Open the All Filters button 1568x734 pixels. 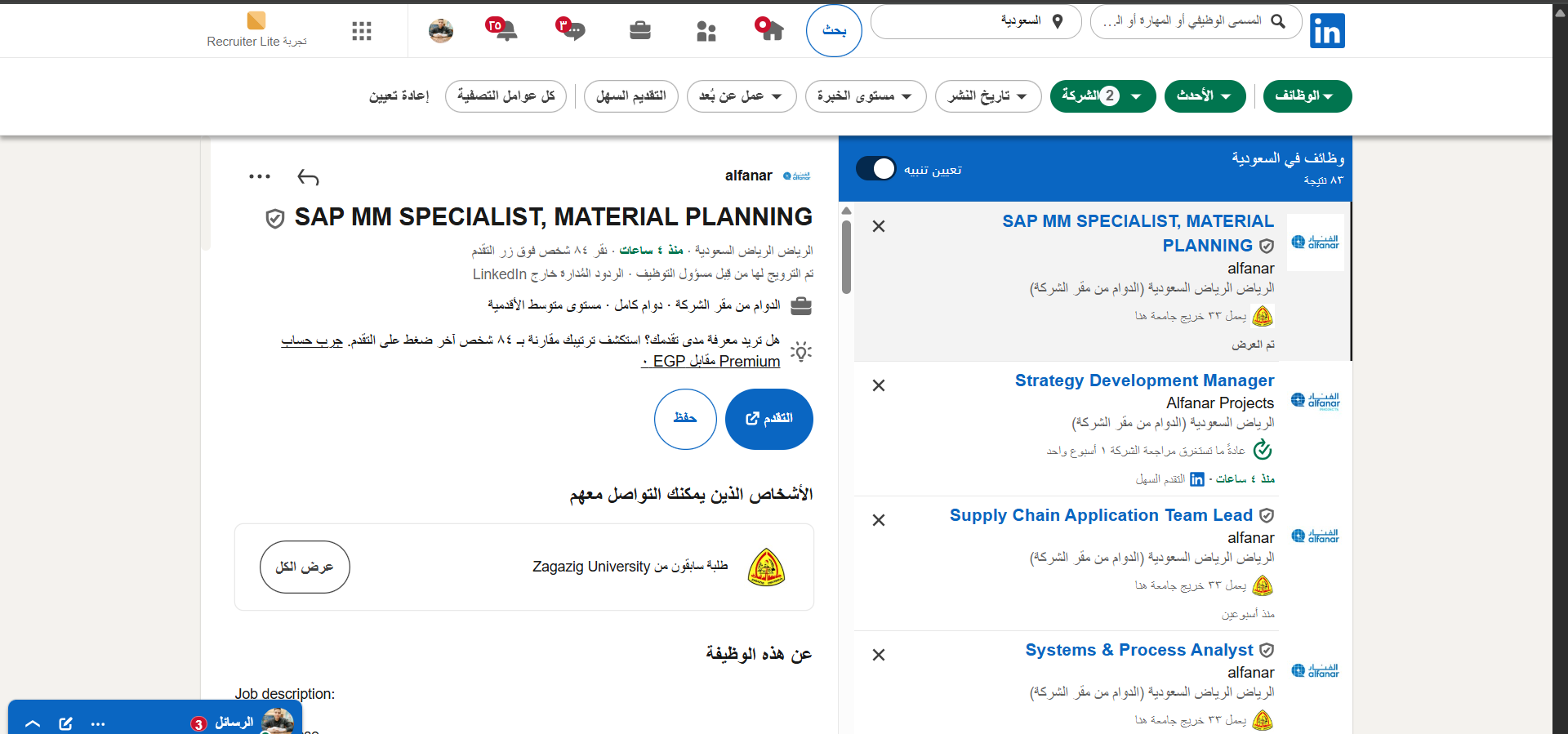click(x=506, y=96)
